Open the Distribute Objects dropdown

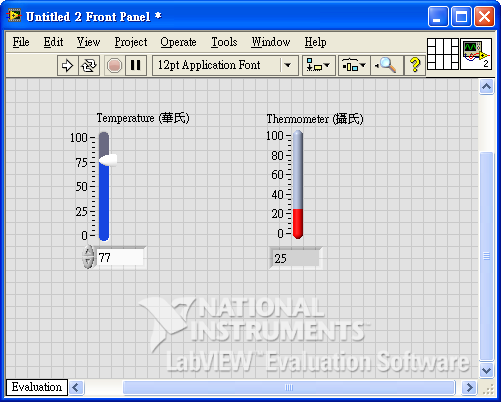click(354, 65)
